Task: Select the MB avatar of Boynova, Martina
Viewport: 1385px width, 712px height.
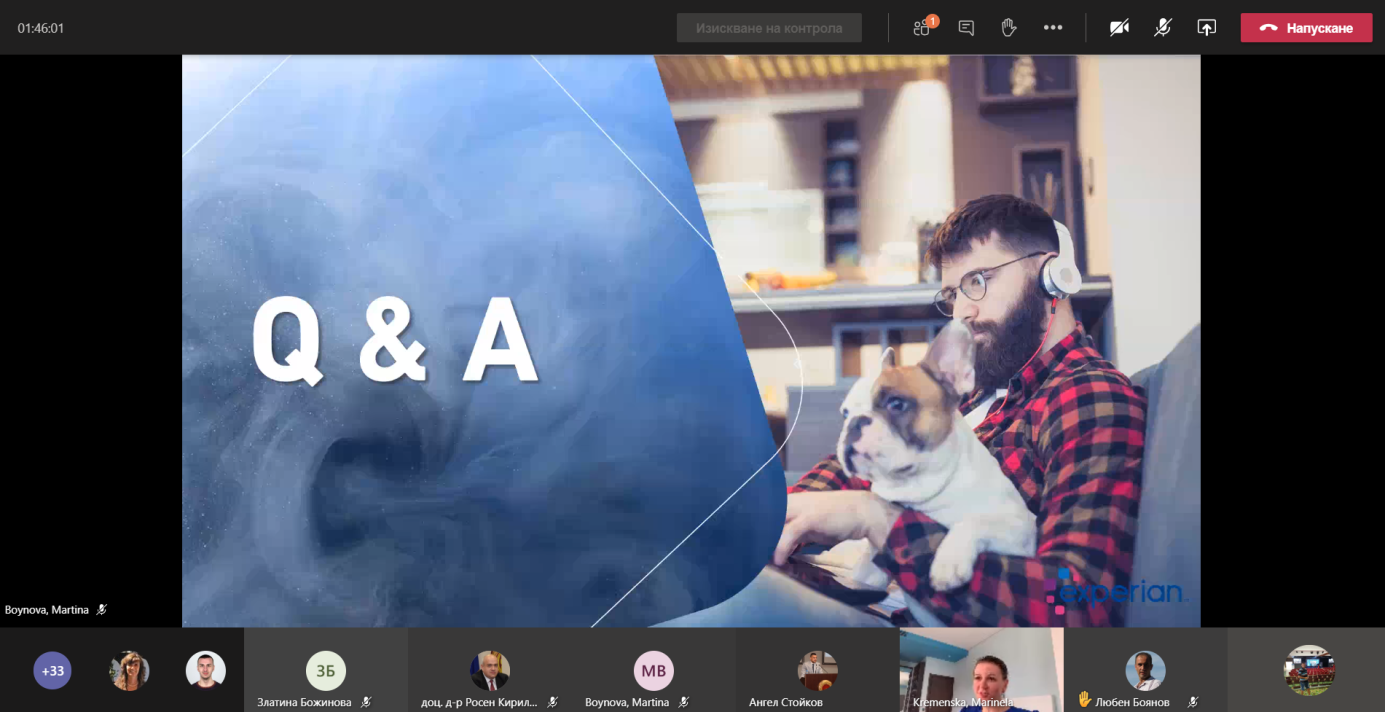Action: coord(653,671)
